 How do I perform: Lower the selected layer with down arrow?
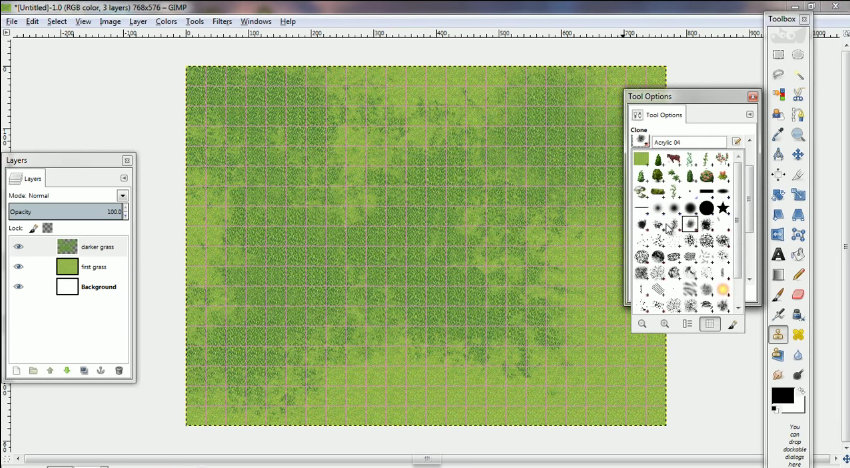(x=67, y=370)
